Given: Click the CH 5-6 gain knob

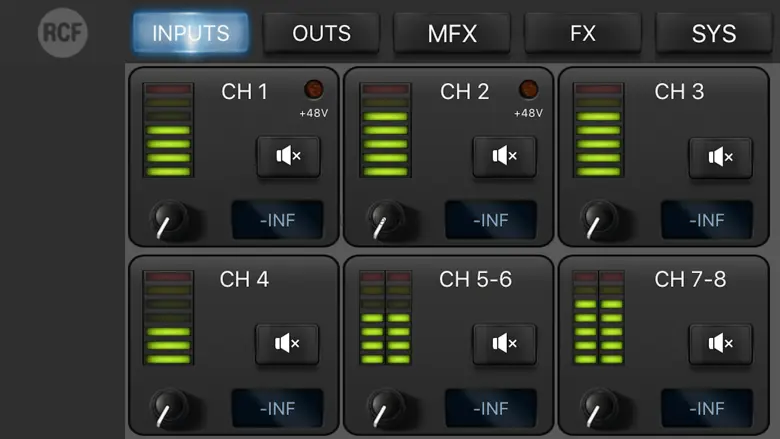Looking at the screenshot, I should (386, 407).
